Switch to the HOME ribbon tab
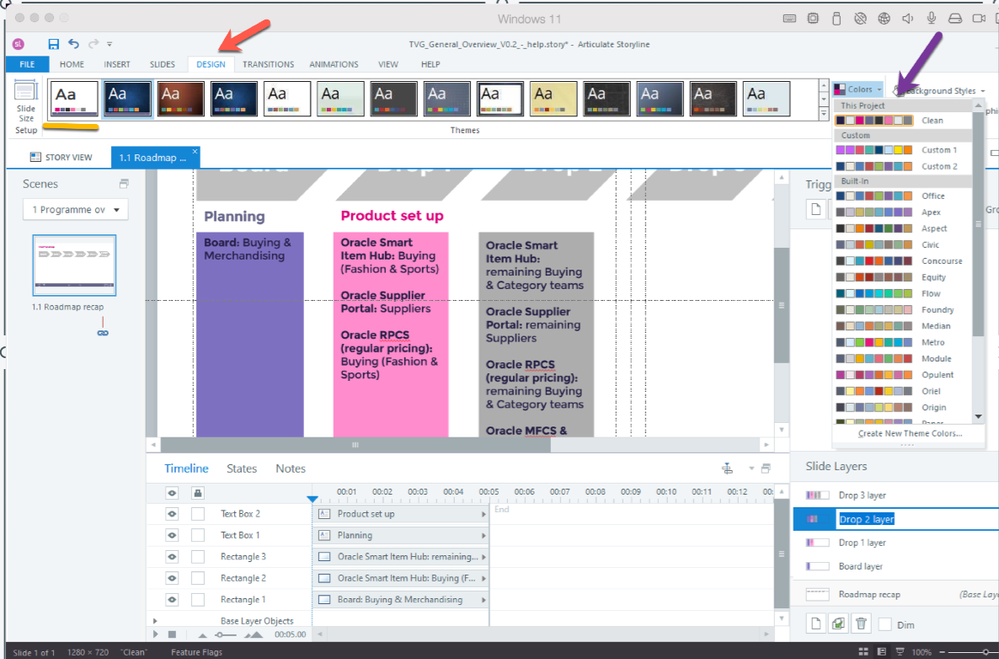999x659 pixels. click(72, 64)
